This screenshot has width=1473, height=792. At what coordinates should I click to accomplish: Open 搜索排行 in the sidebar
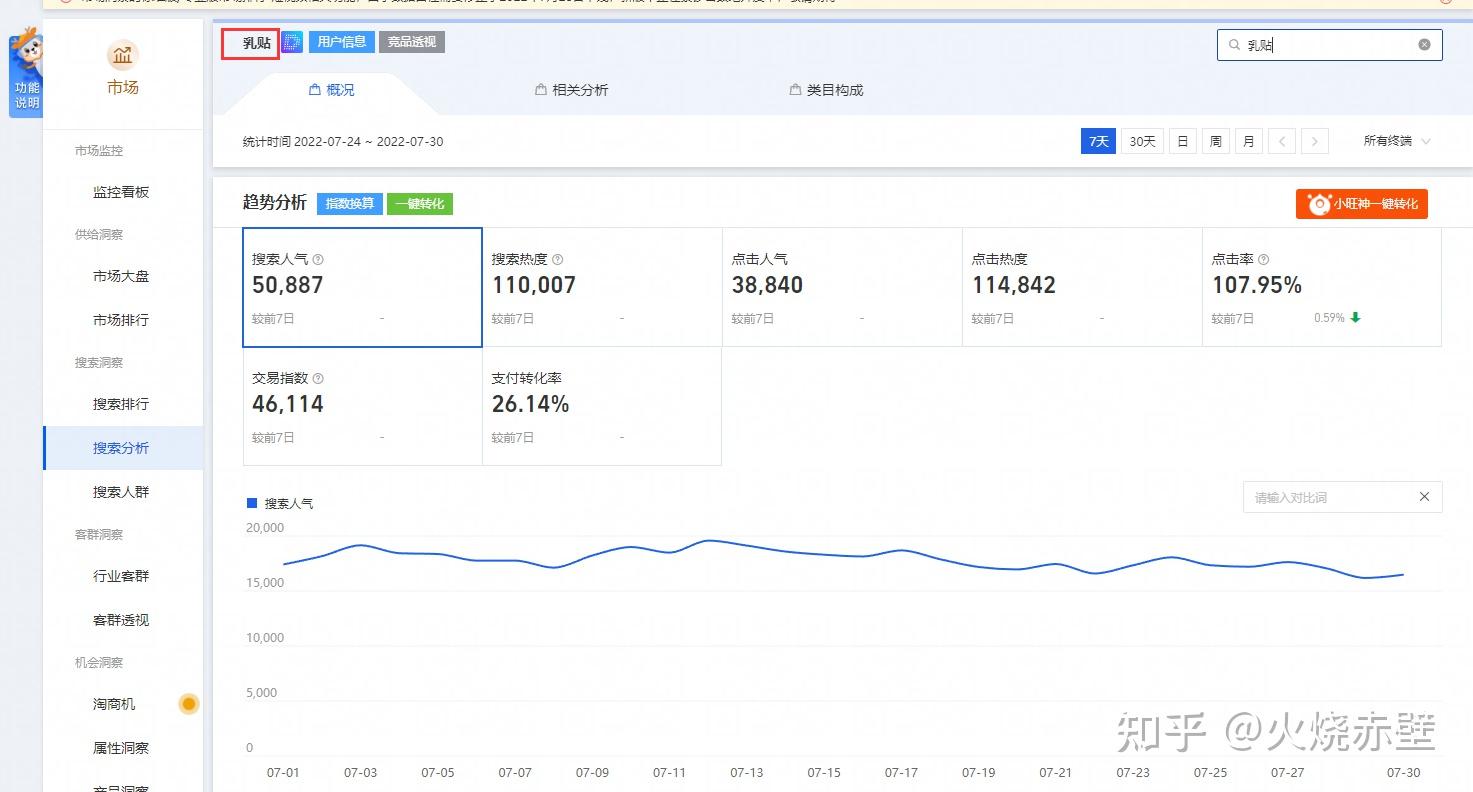121,404
